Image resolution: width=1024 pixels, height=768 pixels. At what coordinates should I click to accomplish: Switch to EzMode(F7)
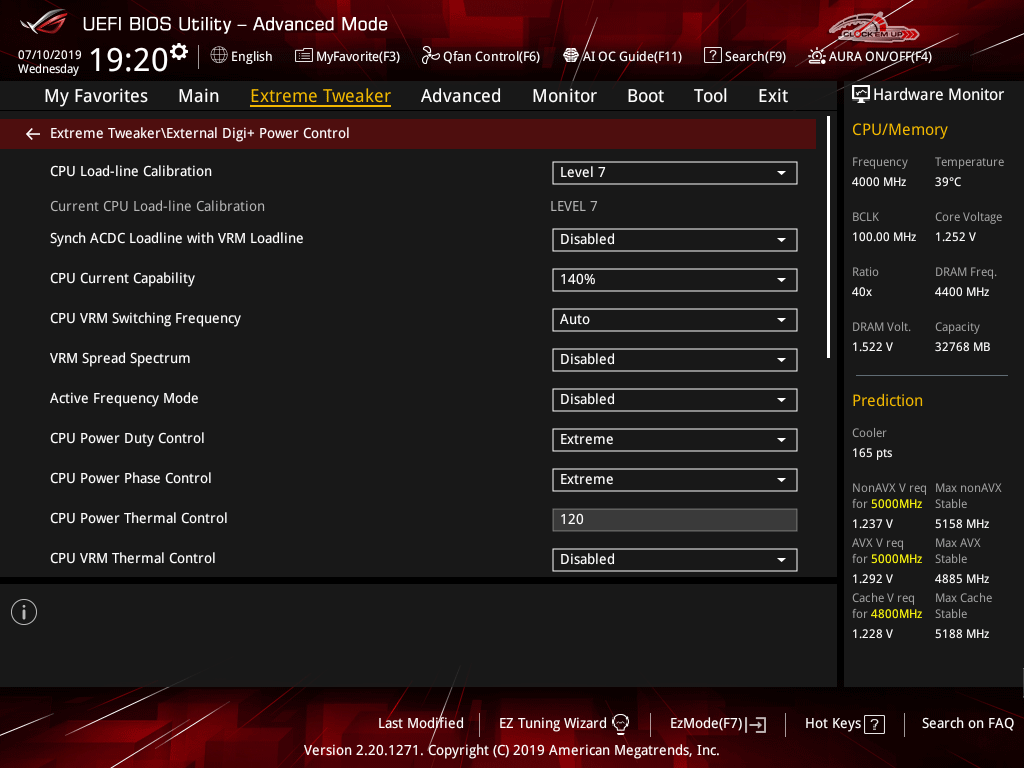pos(717,723)
